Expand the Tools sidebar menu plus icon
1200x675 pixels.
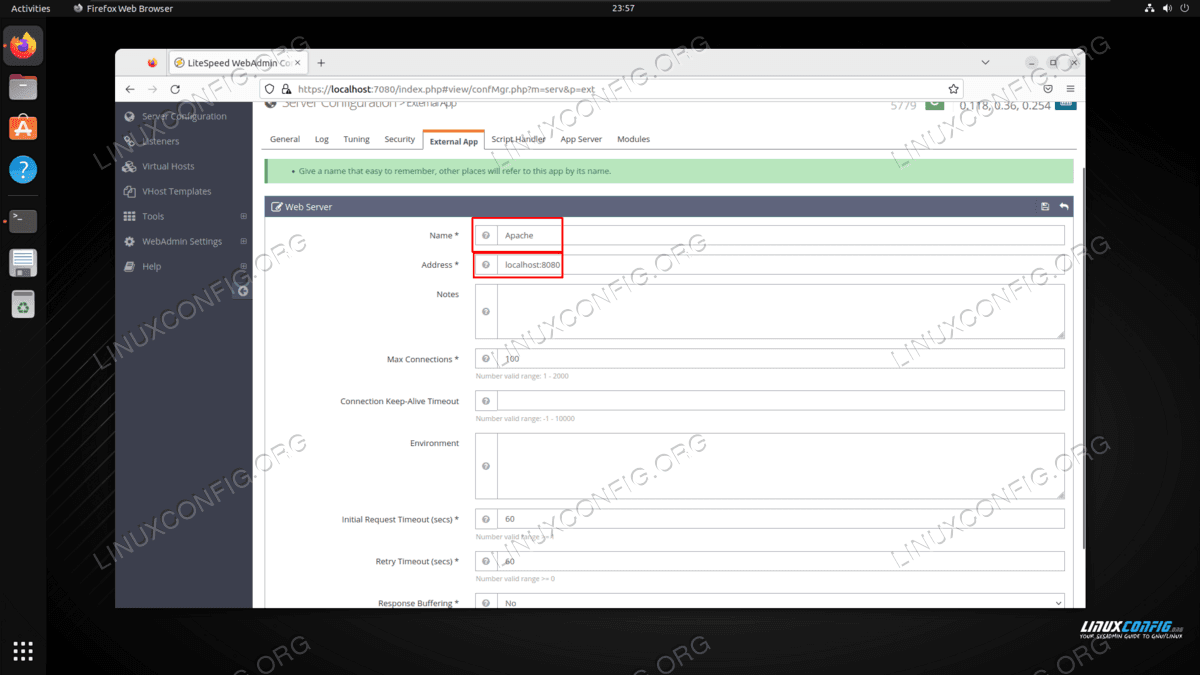pyautogui.click(x=243, y=216)
